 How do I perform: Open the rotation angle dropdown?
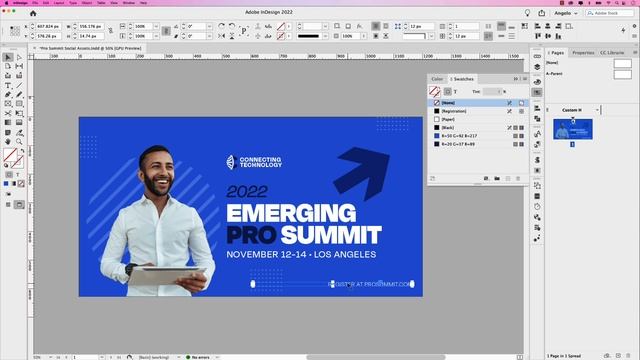coord(209,26)
